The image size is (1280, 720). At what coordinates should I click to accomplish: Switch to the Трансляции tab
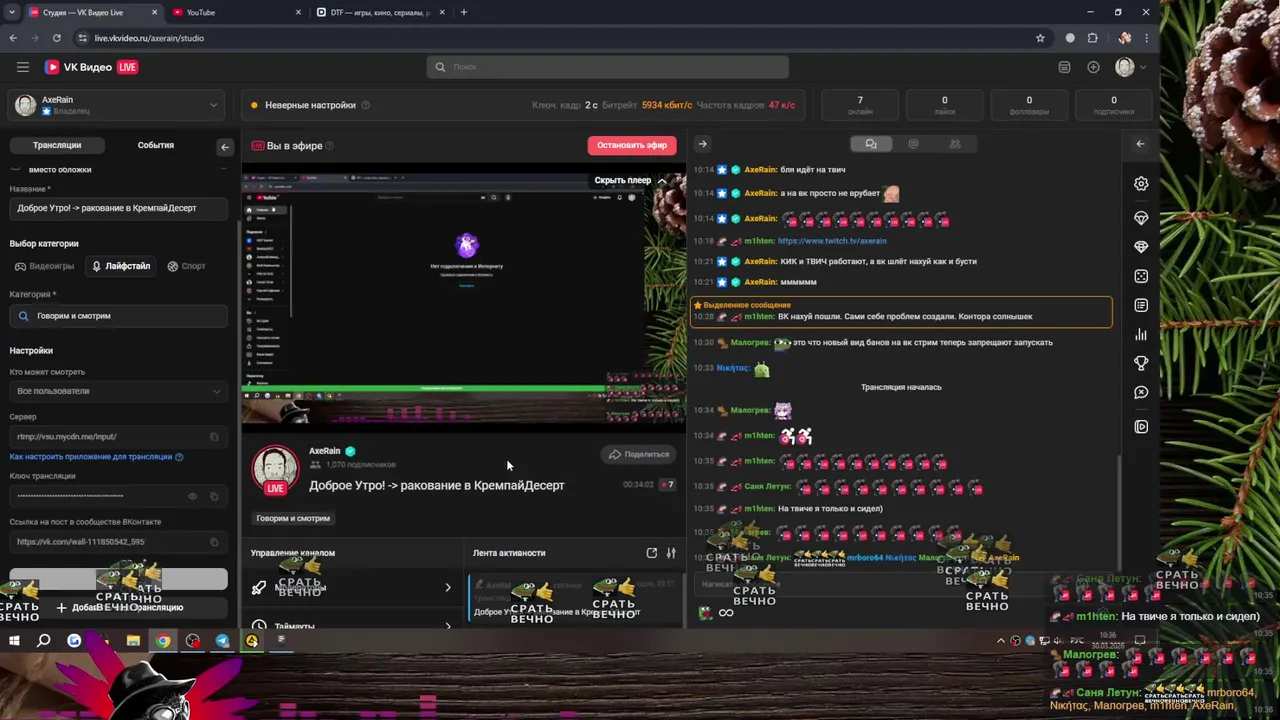point(57,145)
